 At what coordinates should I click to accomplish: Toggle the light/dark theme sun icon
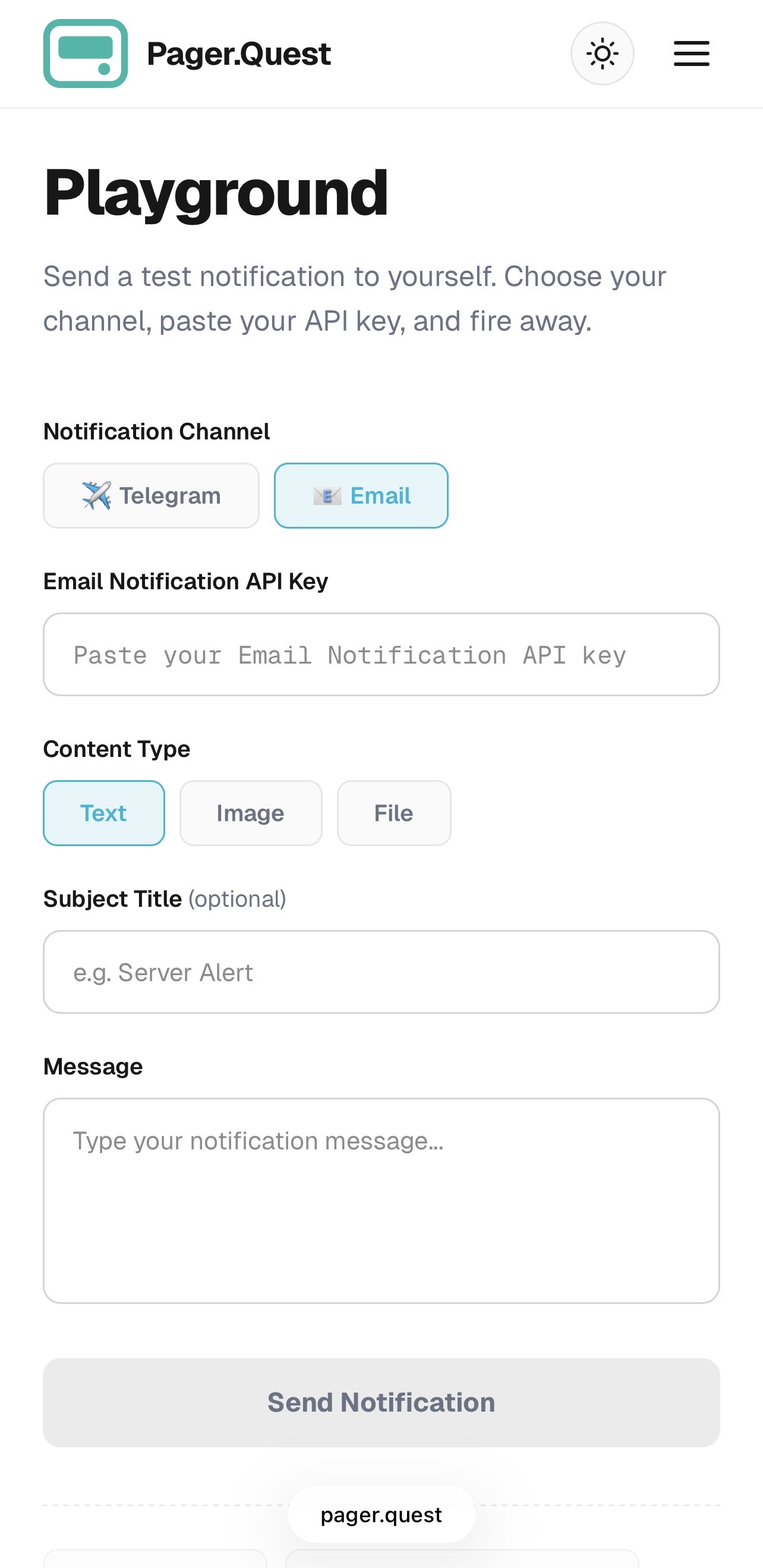602,54
